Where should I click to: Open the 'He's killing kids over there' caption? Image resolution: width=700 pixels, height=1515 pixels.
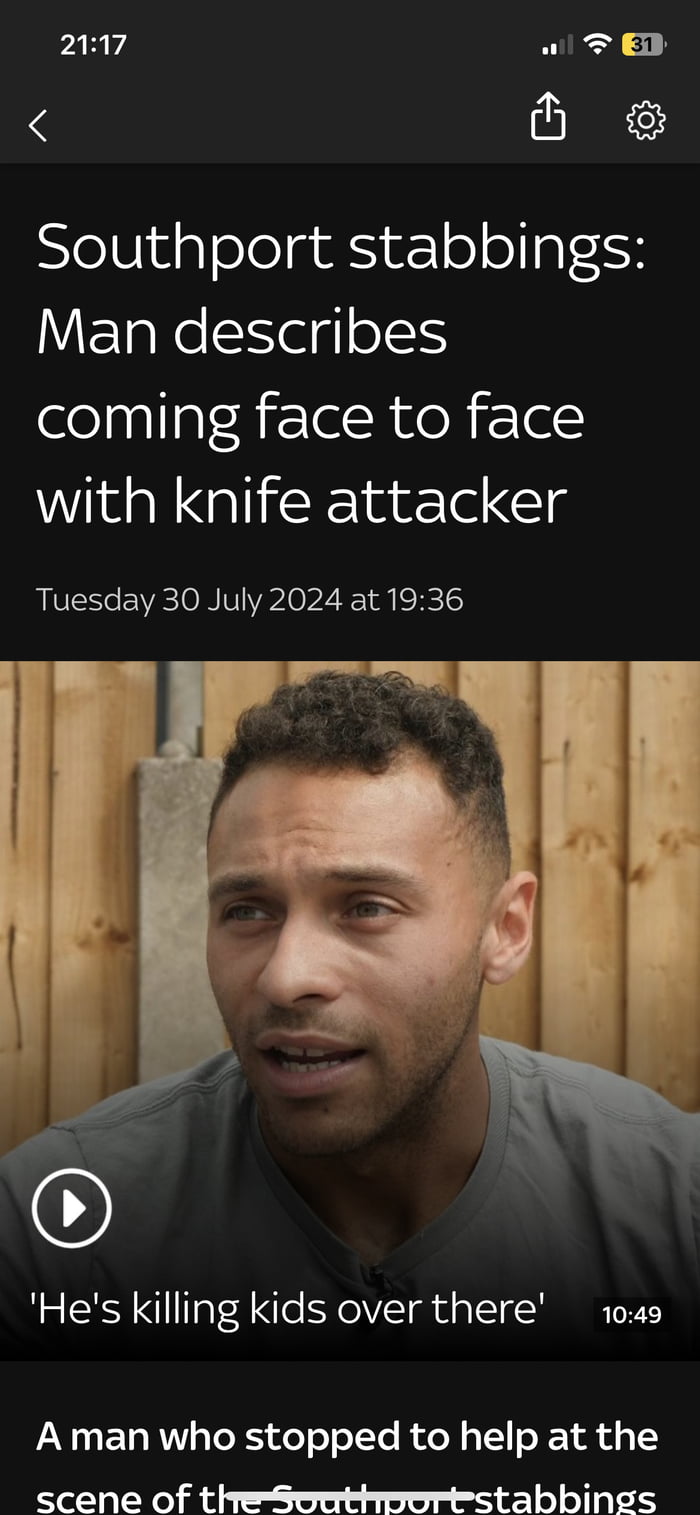click(x=291, y=1310)
